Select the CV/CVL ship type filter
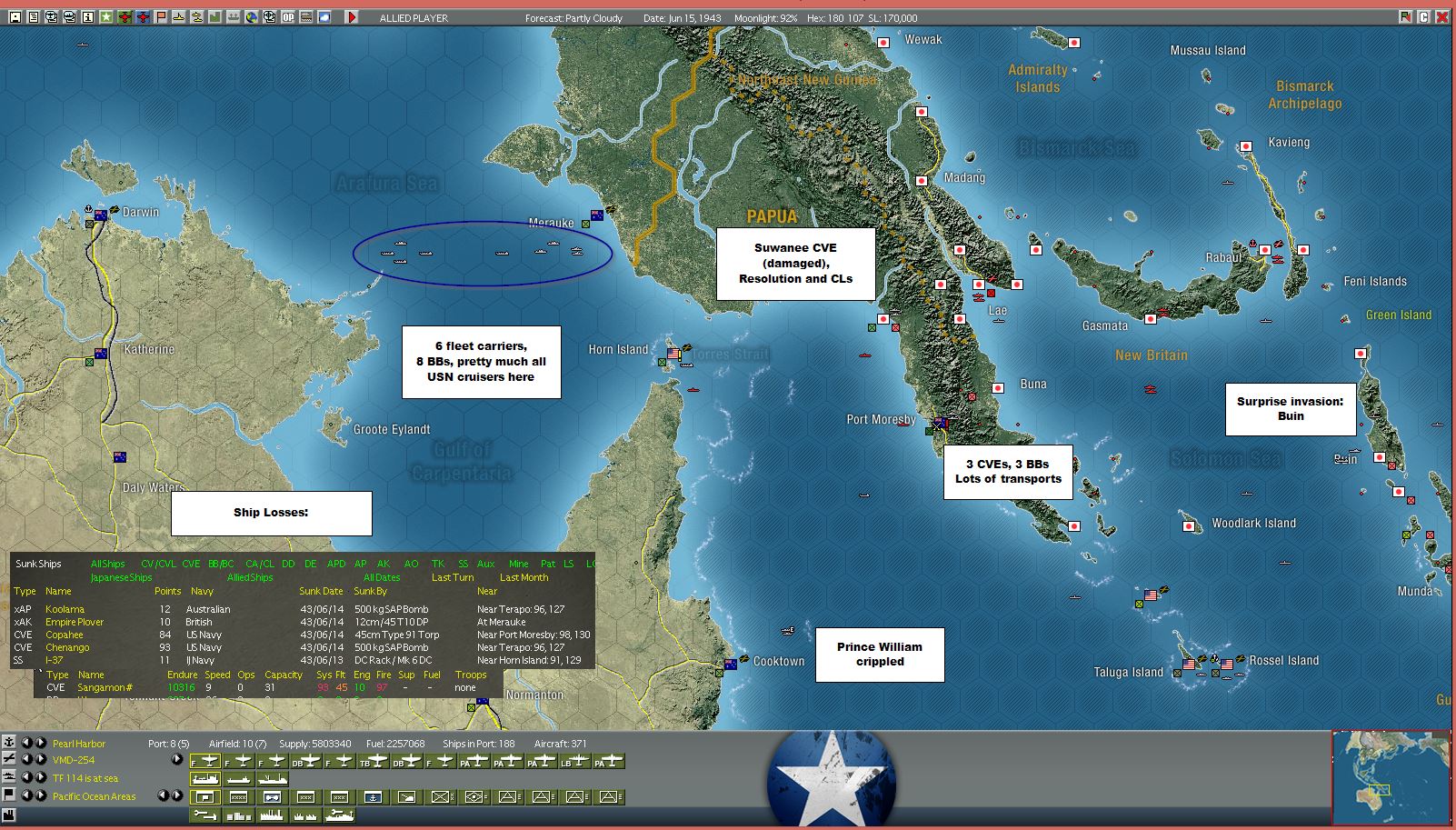The width and height of the screenshot is (1456, 830). pos(158,564)
